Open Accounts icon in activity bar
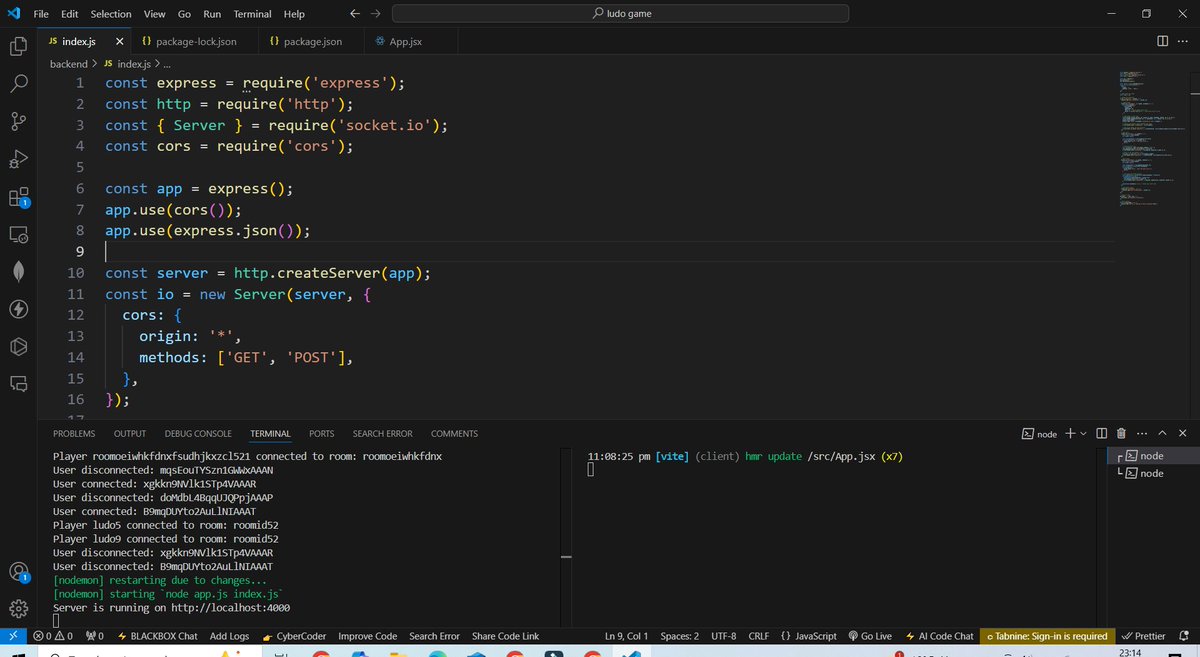Screen dimensions: 1200x657 click(x=18, y=572)
